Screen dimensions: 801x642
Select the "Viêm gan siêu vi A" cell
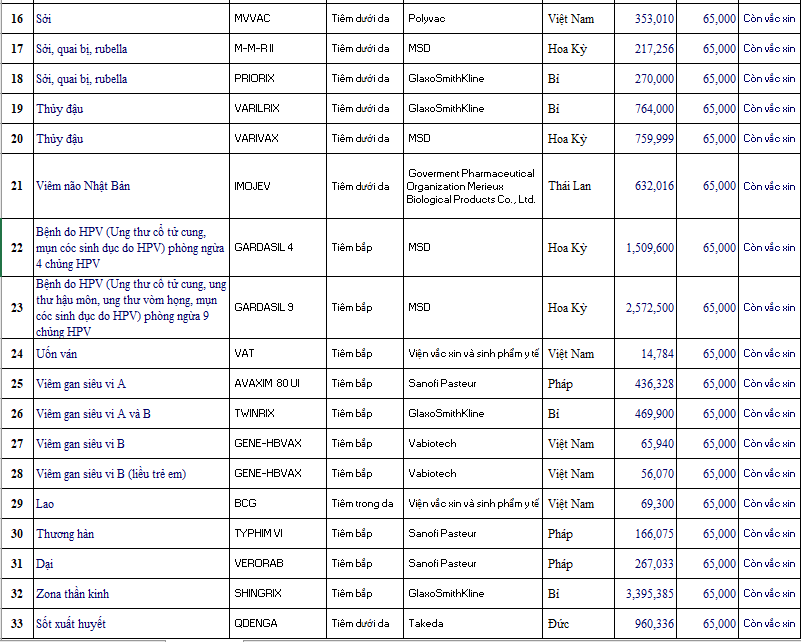[x=131, y=384]
